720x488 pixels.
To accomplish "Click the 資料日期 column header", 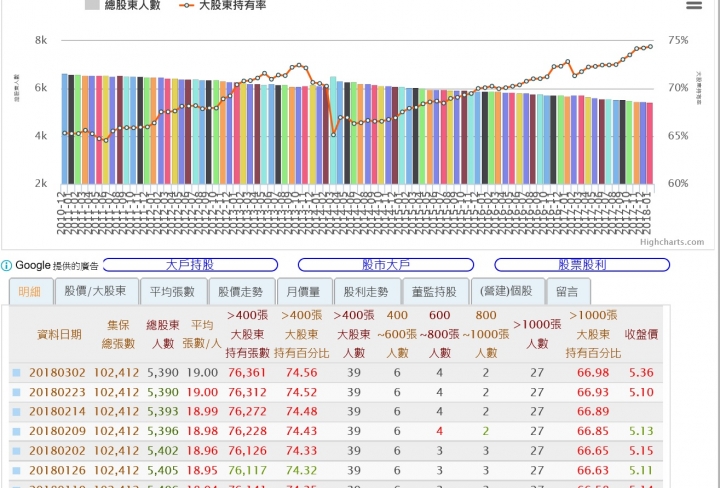I will click(59, 335).
